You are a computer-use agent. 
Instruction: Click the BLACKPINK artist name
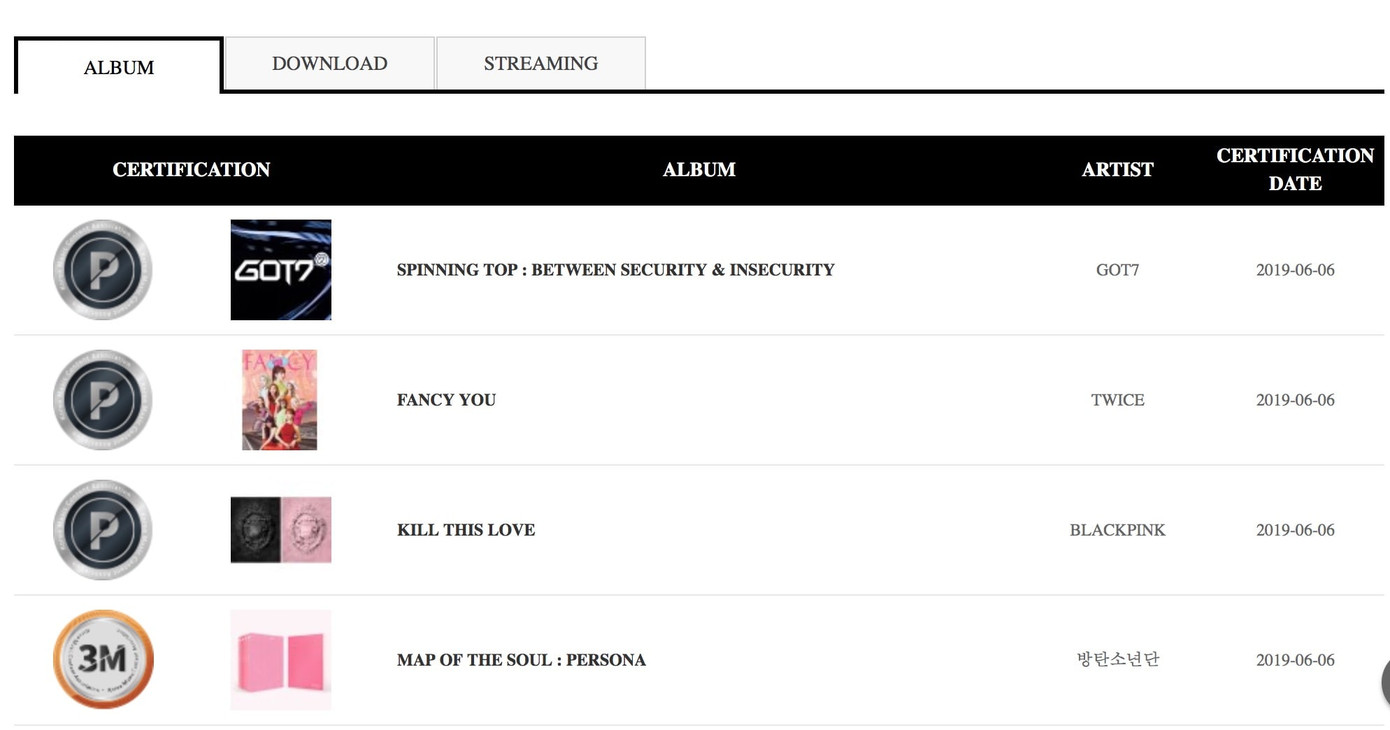point(1117,530)
